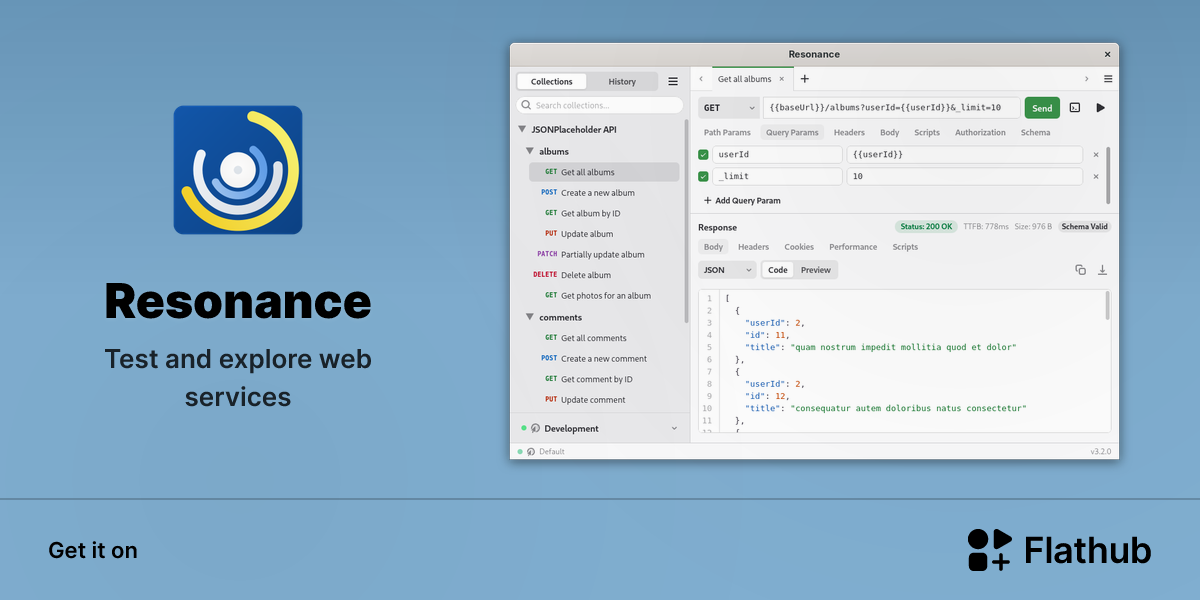Collapse the JSONPlaceholder API collection
The height and width of the screenshot is (600, 1200).
click(522, 130)
